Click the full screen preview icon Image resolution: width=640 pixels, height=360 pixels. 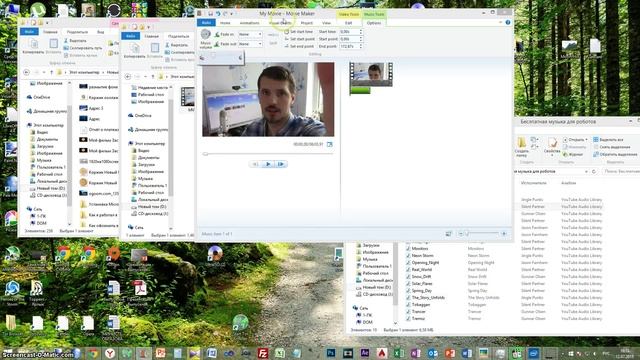tap(329, 144)
